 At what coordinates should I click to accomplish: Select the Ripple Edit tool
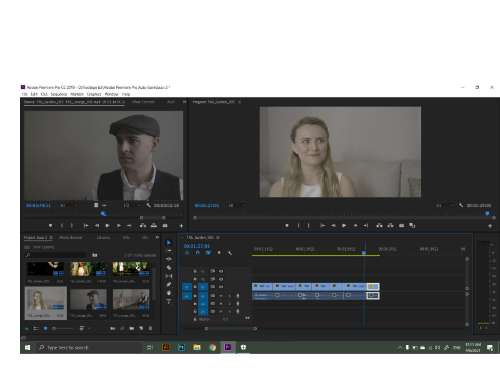tap(169, 259)
